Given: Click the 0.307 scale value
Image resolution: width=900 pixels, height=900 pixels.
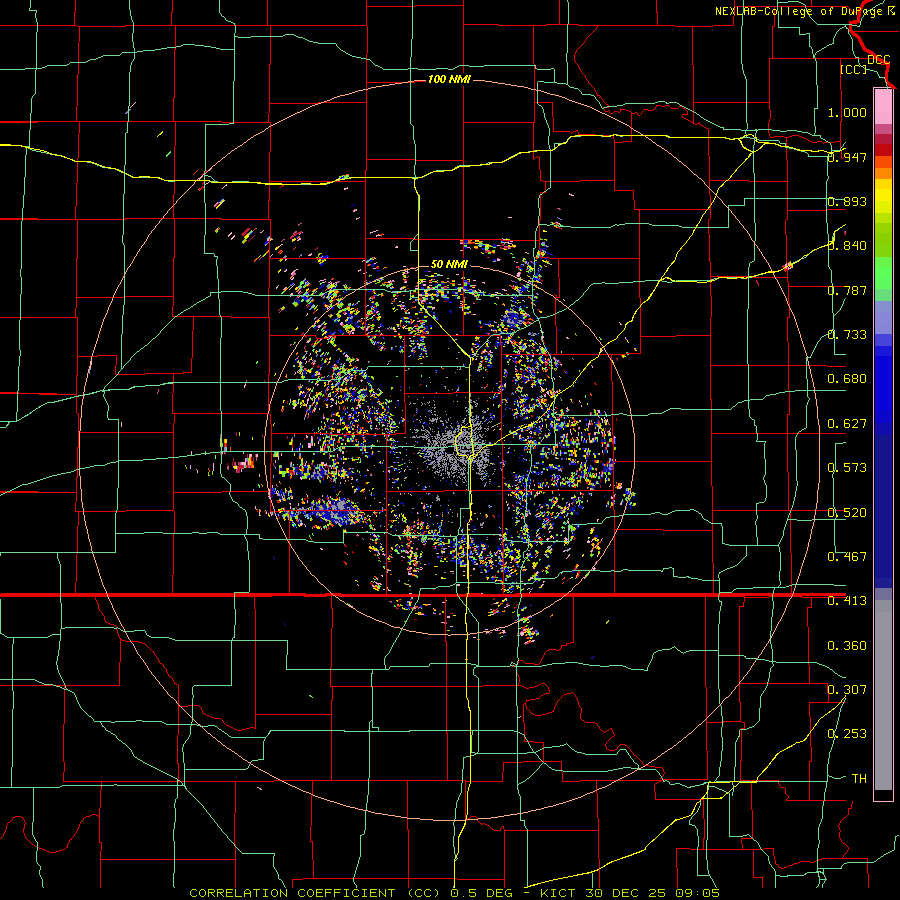Looking at the screenshot, I should click(x=847, y=690).
